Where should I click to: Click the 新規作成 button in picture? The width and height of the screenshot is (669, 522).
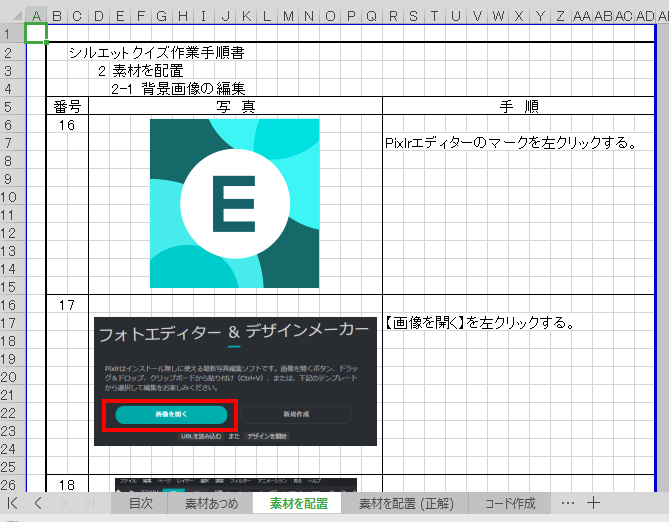pos(296,414)
